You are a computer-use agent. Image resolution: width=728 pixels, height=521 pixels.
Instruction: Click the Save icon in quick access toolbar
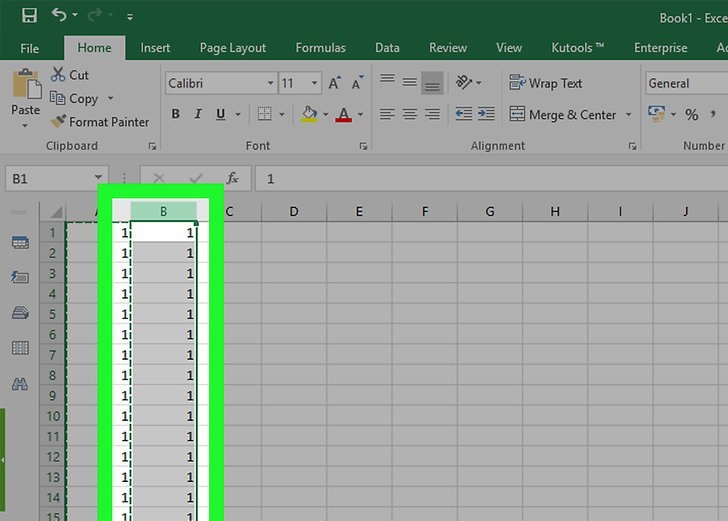click(29, 16)
